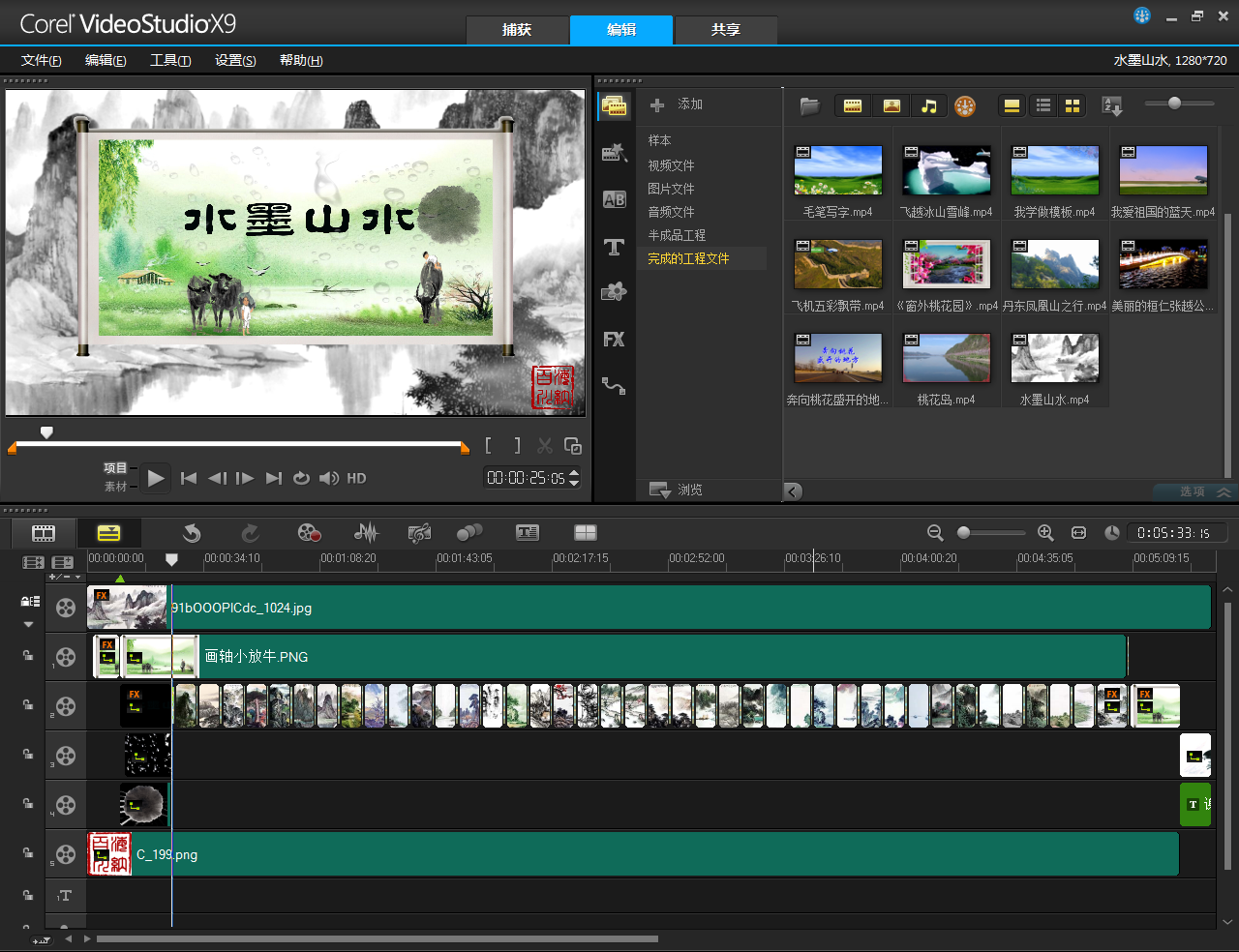Toggle ripple editing lock on main video track

point(30,601)
